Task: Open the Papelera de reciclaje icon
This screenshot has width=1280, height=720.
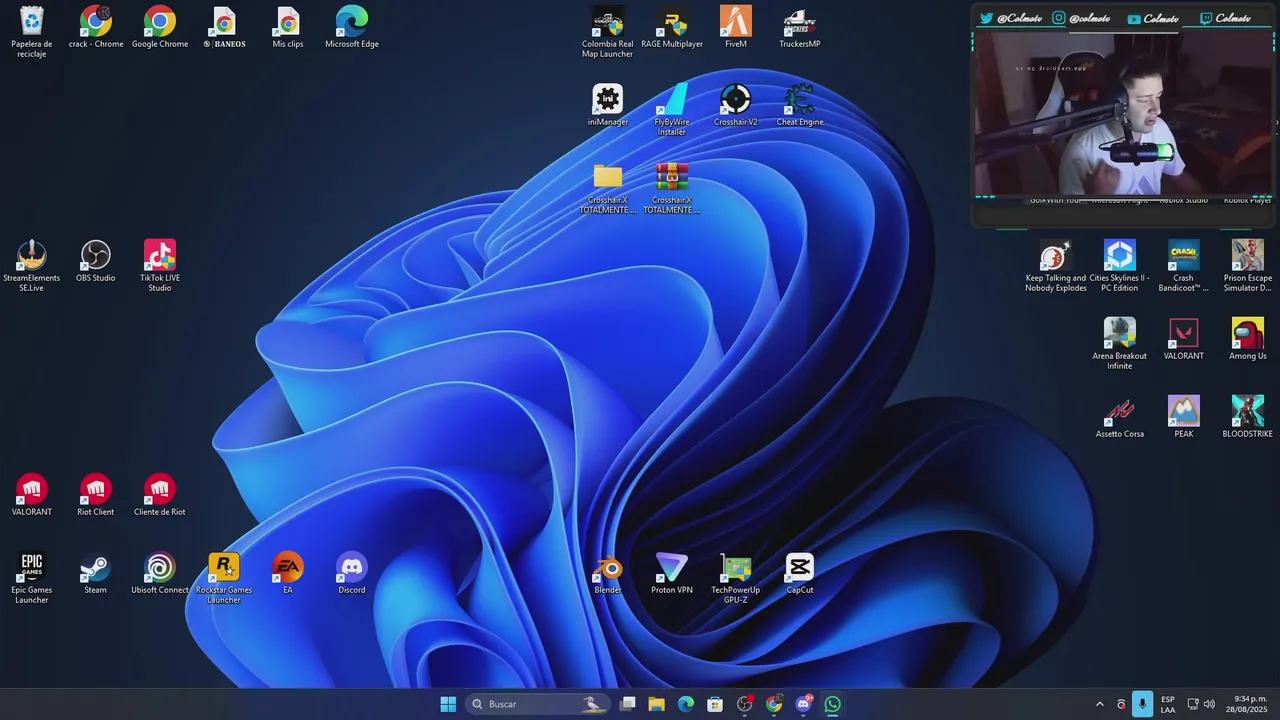Action: click(32, 31)
